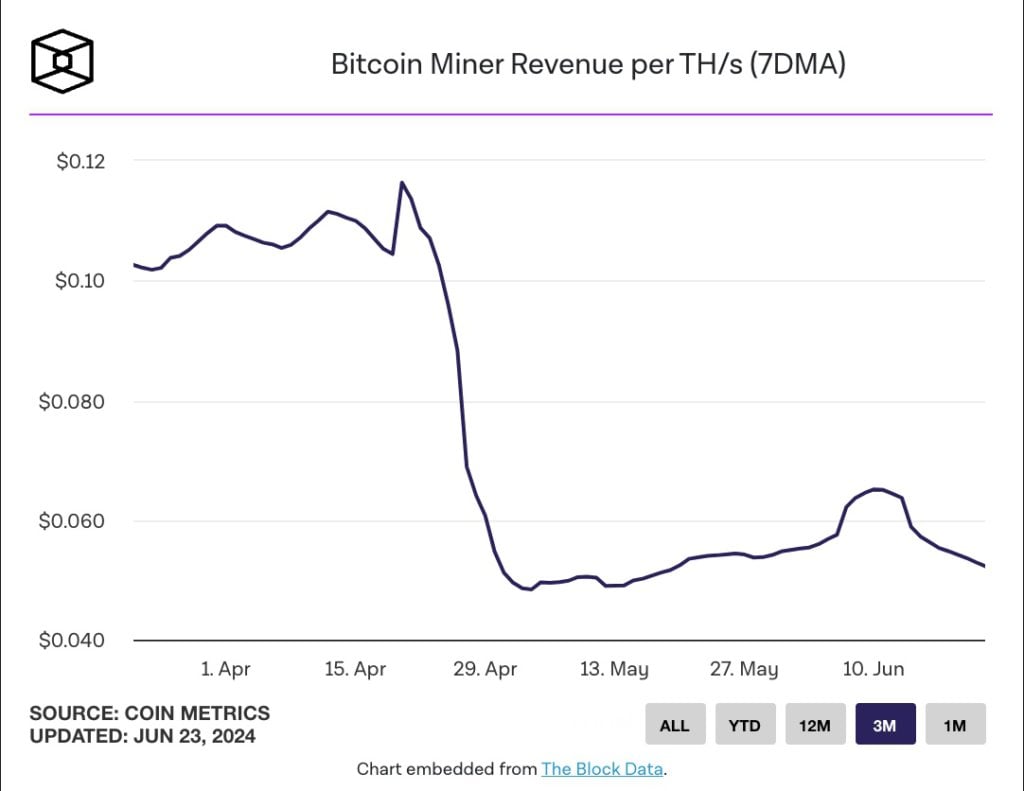Select the ALL time range button
Image resolution: width=1024 pixels, height=791 pixels.
675,725
